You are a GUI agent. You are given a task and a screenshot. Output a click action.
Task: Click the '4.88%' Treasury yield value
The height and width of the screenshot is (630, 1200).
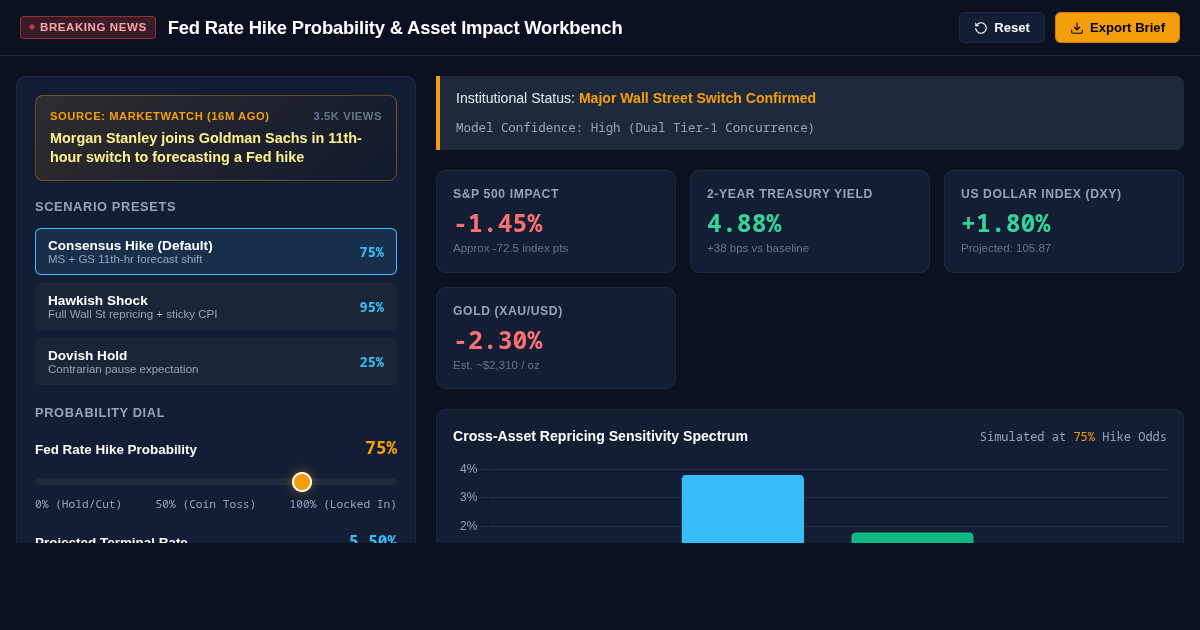tap(744, 223)
